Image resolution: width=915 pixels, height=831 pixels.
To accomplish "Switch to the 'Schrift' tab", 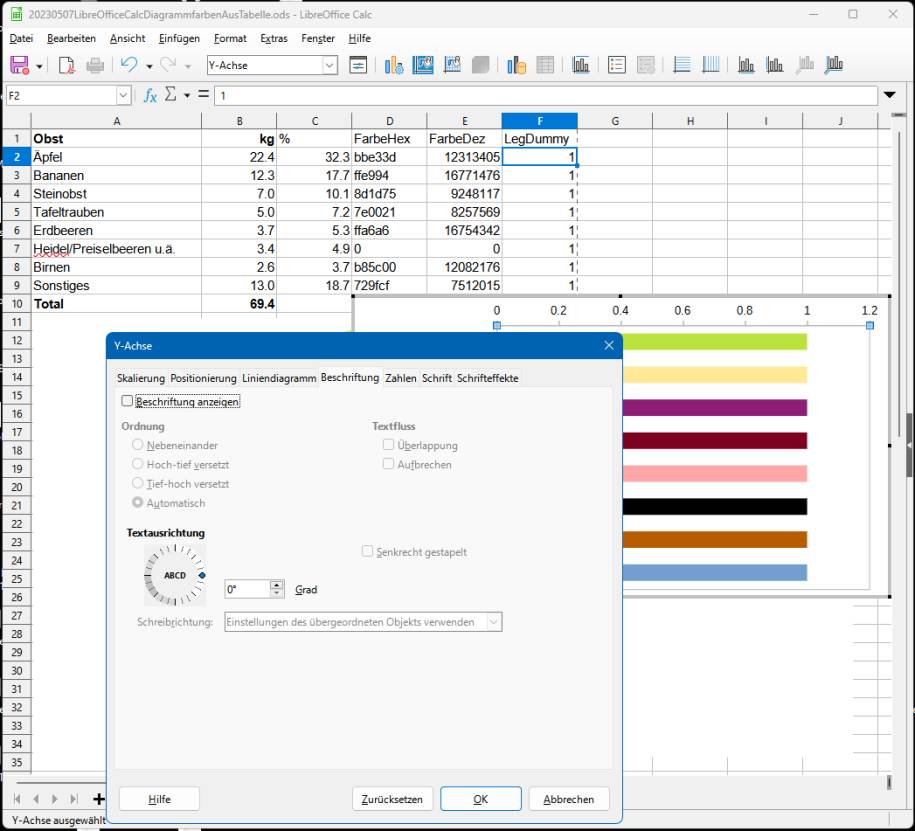I will click(436, 378).
